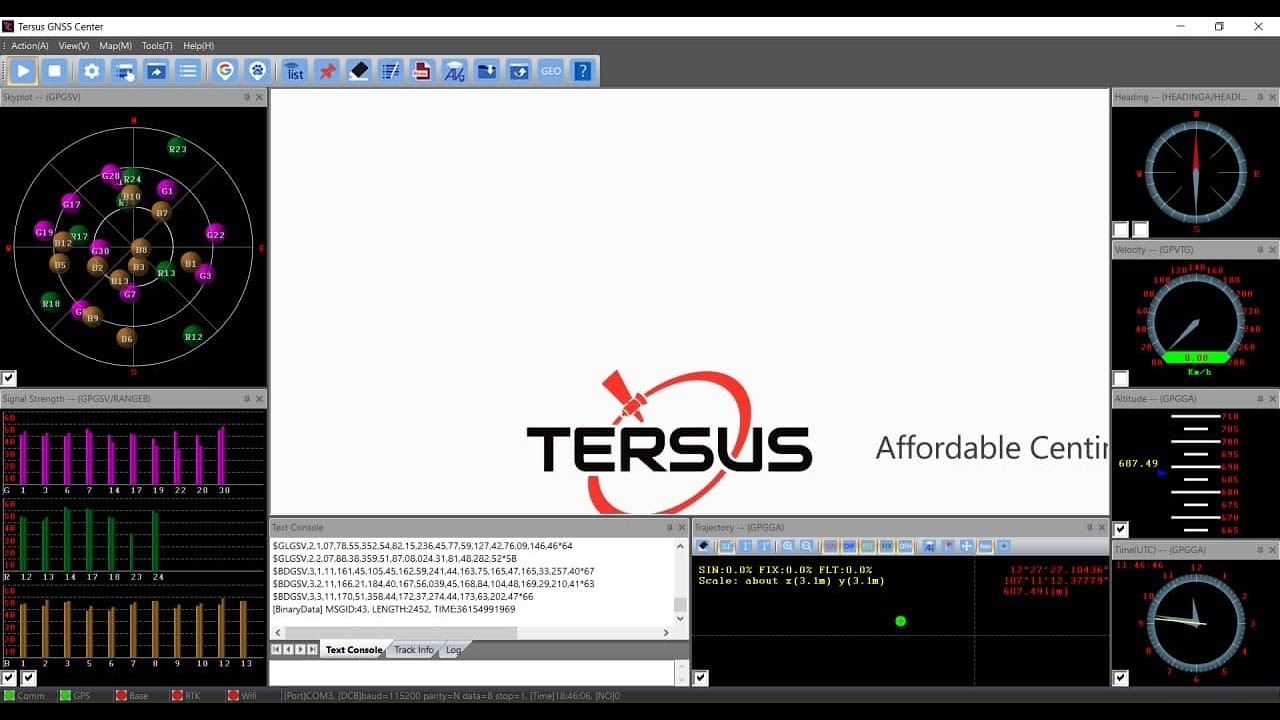Click the red pushpin toolbar icon
1280x720 pixels.
tap(326, 70)
